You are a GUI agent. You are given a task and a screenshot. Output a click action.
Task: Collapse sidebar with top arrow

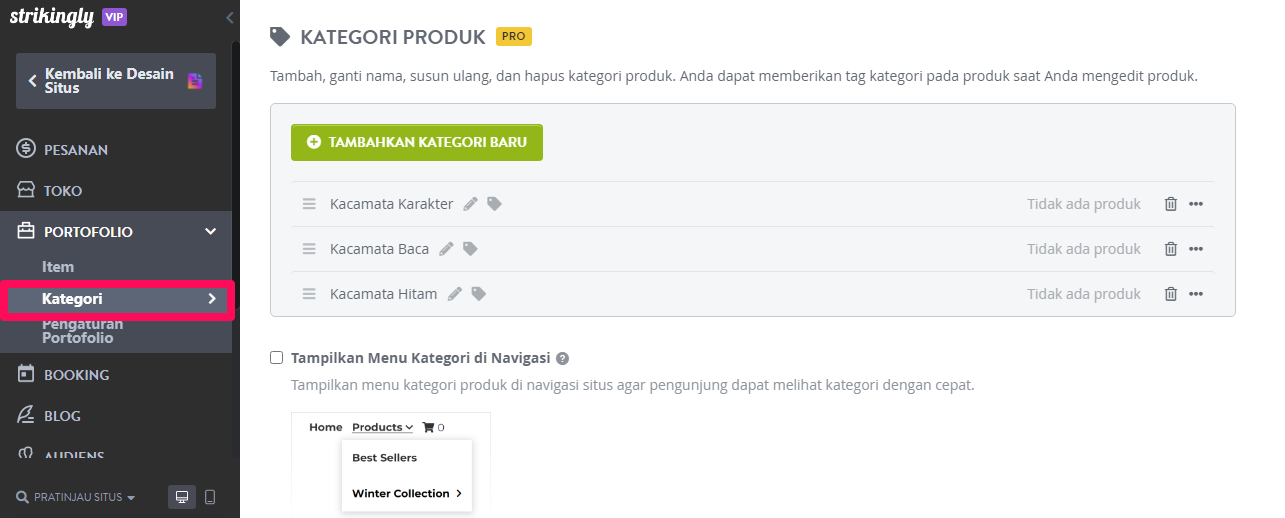[230, 17]
